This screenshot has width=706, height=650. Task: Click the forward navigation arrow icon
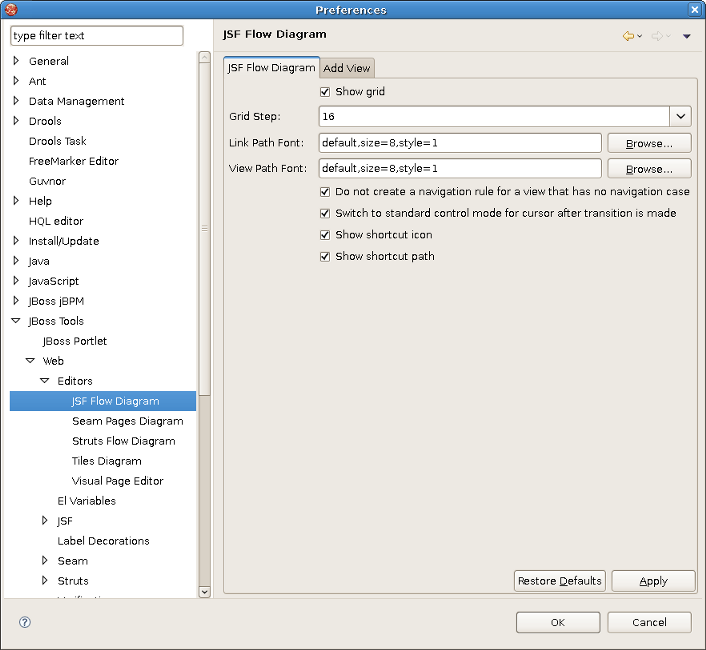(657, 36)
